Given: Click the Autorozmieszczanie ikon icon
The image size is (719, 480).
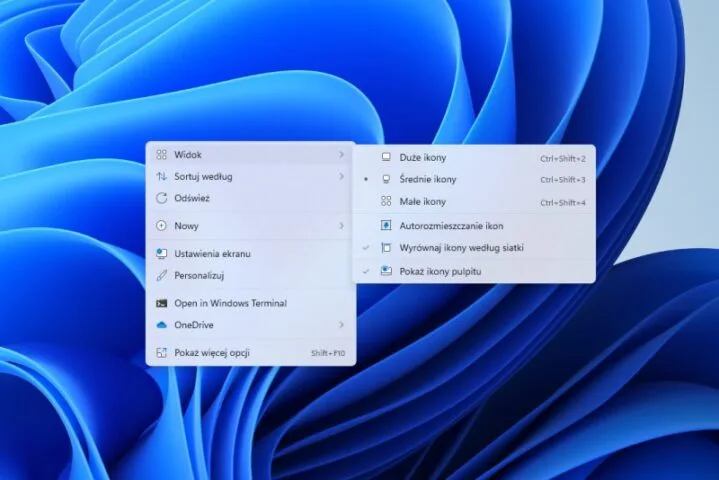Looking at the screenshot, I should (x=386, y=226).
